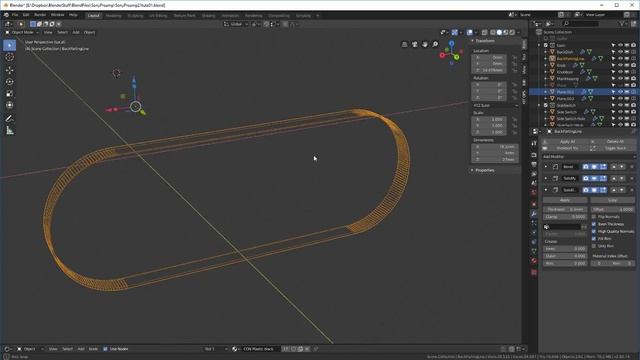Open the Global orientation dropdown
Viewport: 640px width, 360px height.
point(236,24)
